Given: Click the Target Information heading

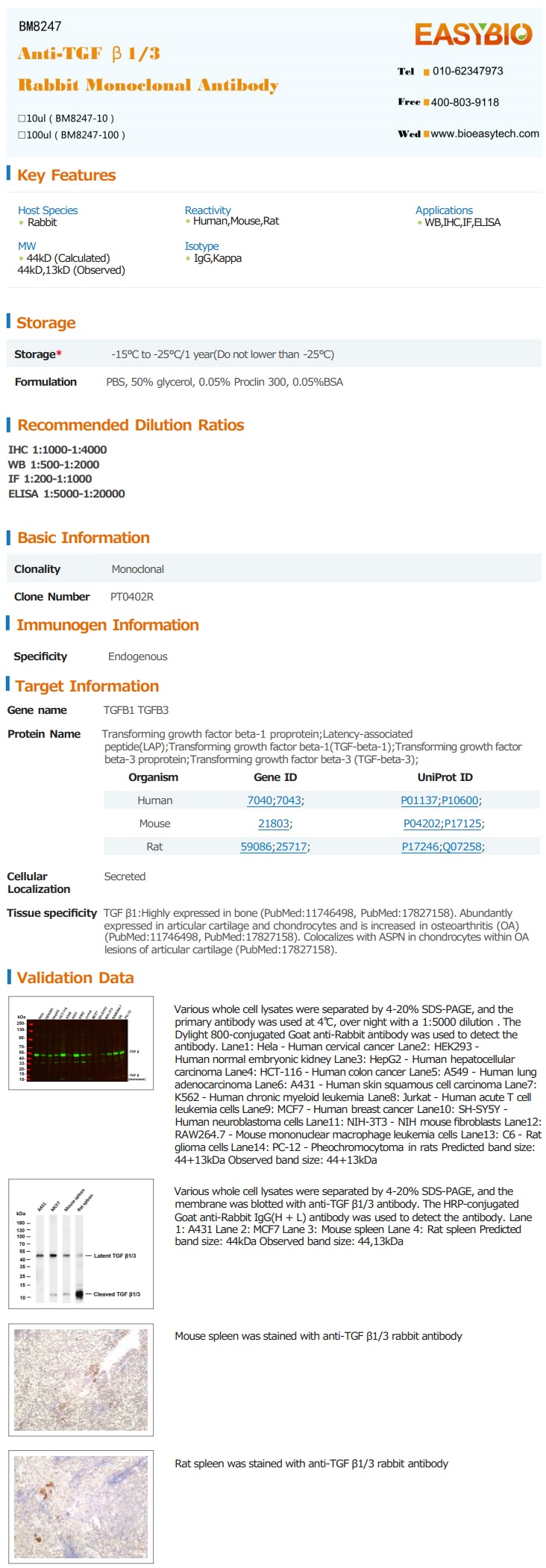Looking at the screenshot, I should (x=87, y=686).
